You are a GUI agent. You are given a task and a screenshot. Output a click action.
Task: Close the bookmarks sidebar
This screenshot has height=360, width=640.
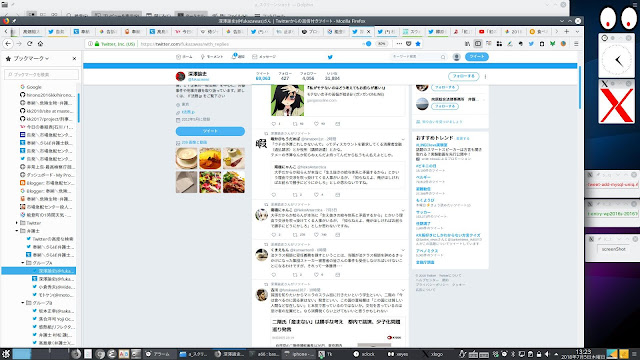74,58
